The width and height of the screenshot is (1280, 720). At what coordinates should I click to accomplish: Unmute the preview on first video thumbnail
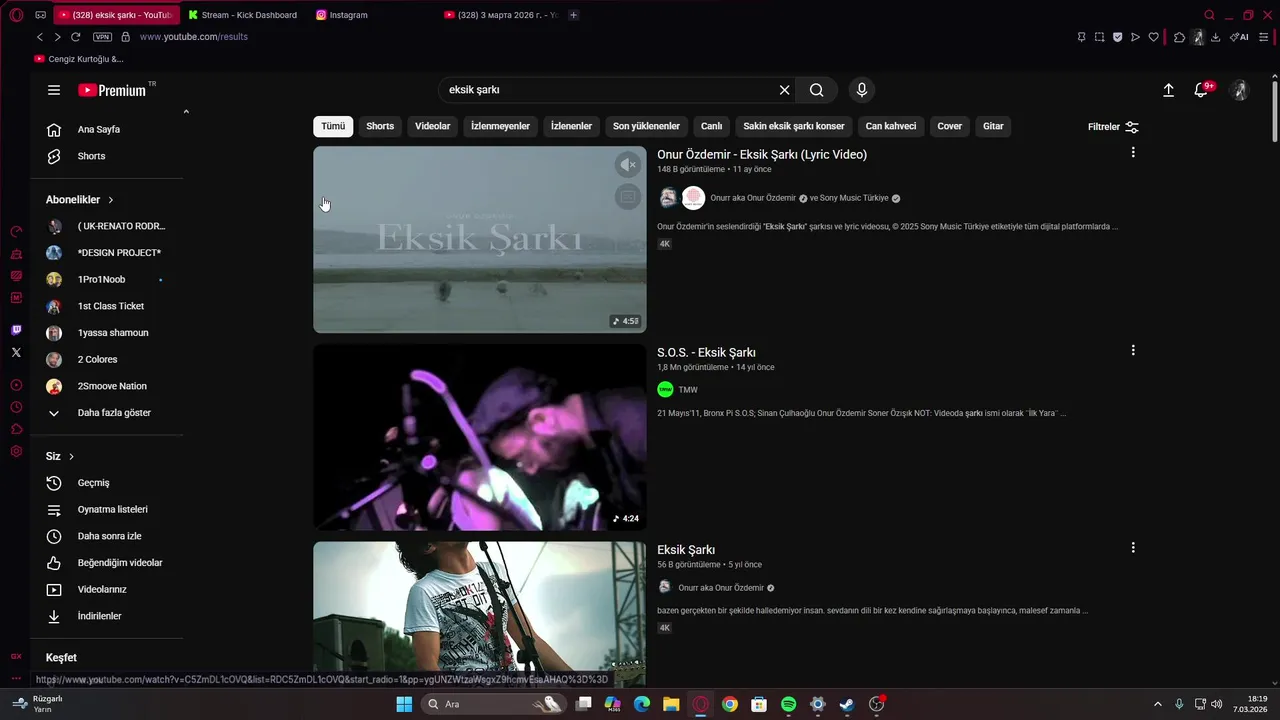tap(627, 165)
